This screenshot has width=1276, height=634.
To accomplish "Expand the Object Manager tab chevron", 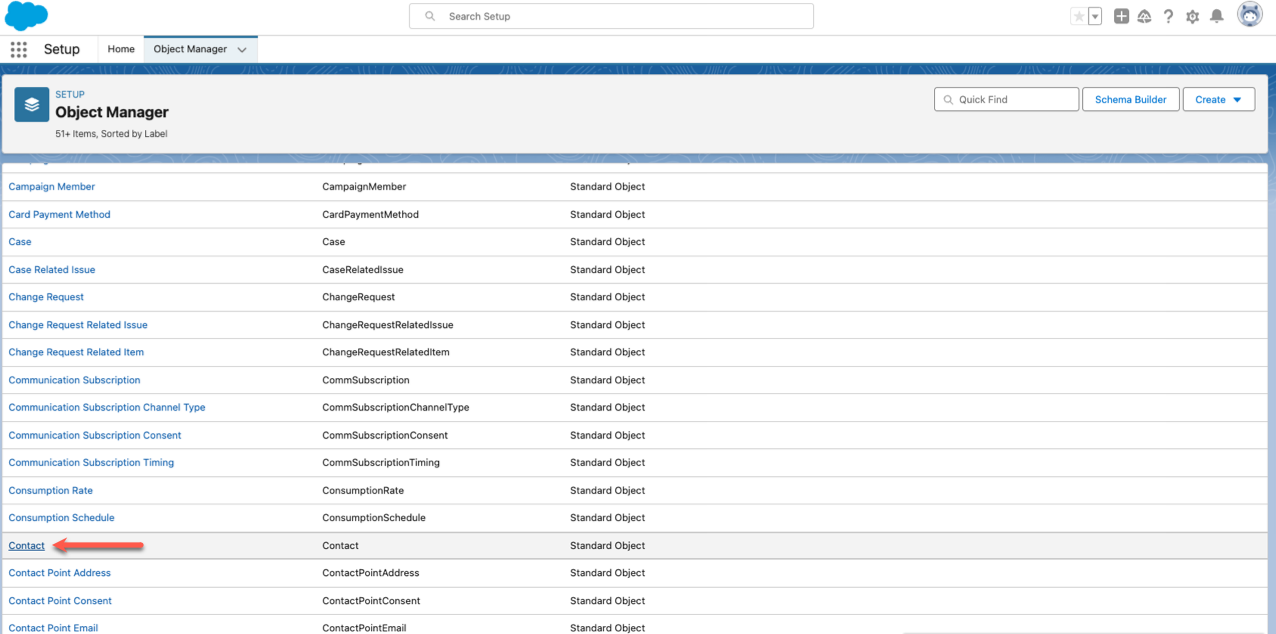I will (242, 50).
